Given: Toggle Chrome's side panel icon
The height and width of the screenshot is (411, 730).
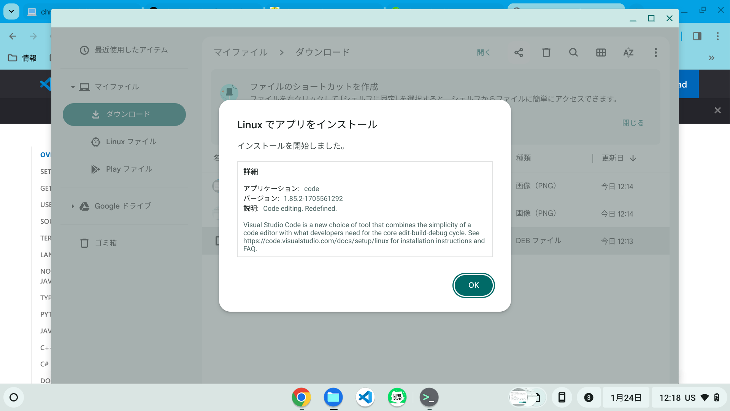Looking at the screenshot, I should point(697,36).
